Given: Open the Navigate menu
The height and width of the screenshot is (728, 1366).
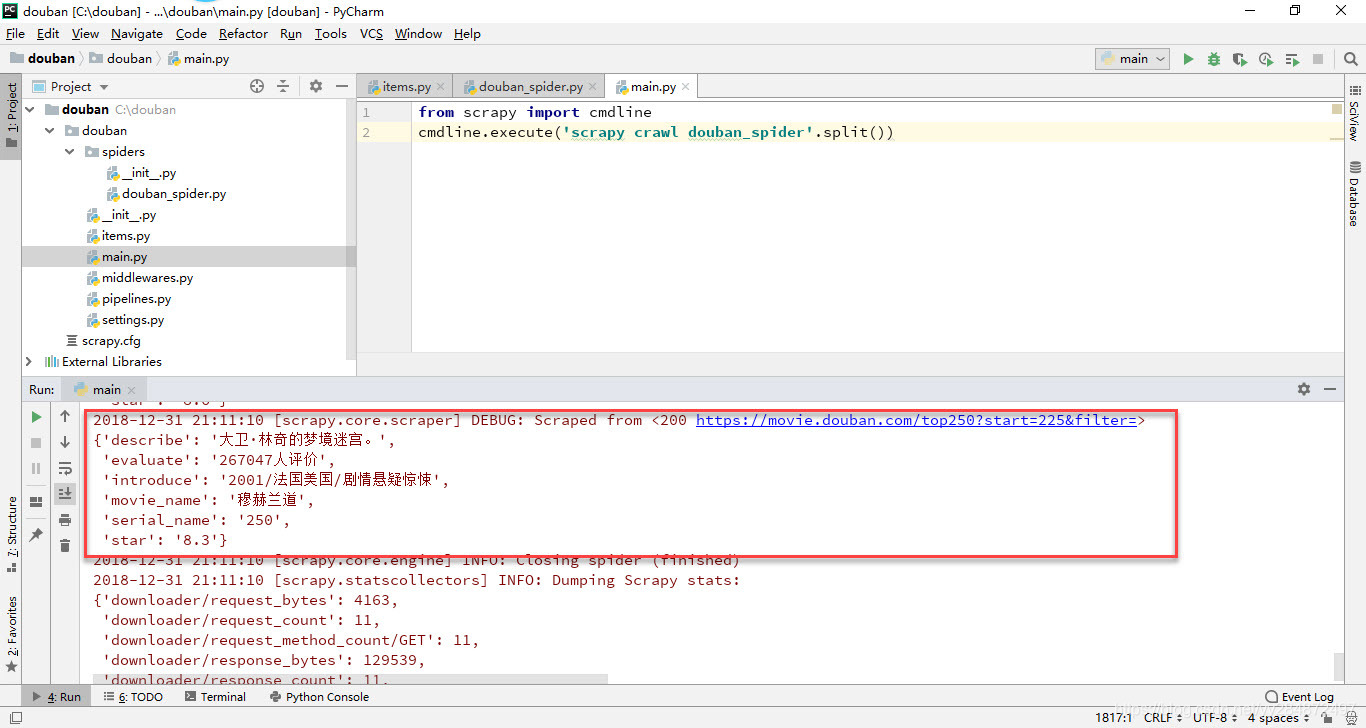Looking at the screenshot, I should pyautogui.click(x=137, y=33).
